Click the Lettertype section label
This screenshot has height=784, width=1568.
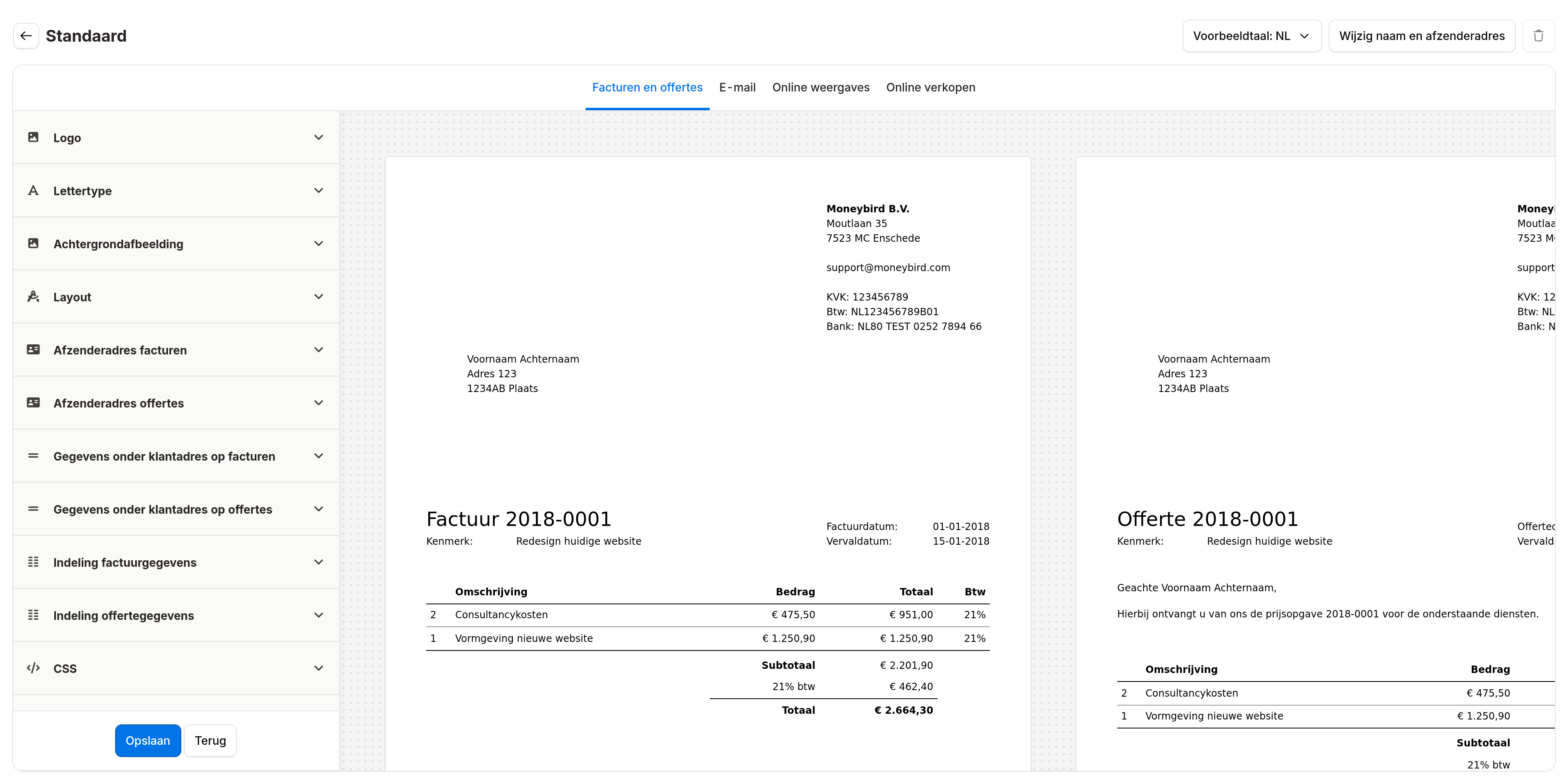82,191
